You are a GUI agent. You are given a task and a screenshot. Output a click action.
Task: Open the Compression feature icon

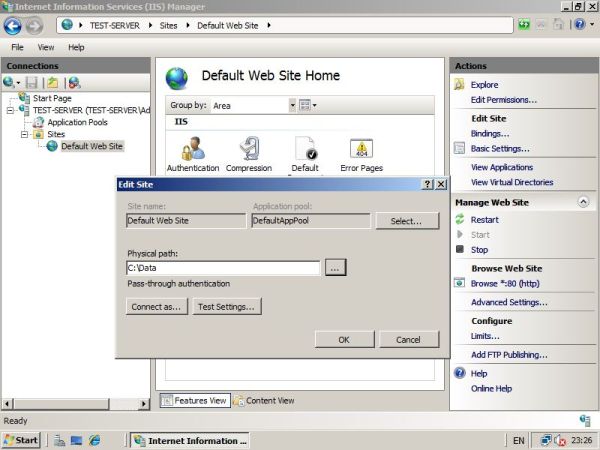click(249, 148)
